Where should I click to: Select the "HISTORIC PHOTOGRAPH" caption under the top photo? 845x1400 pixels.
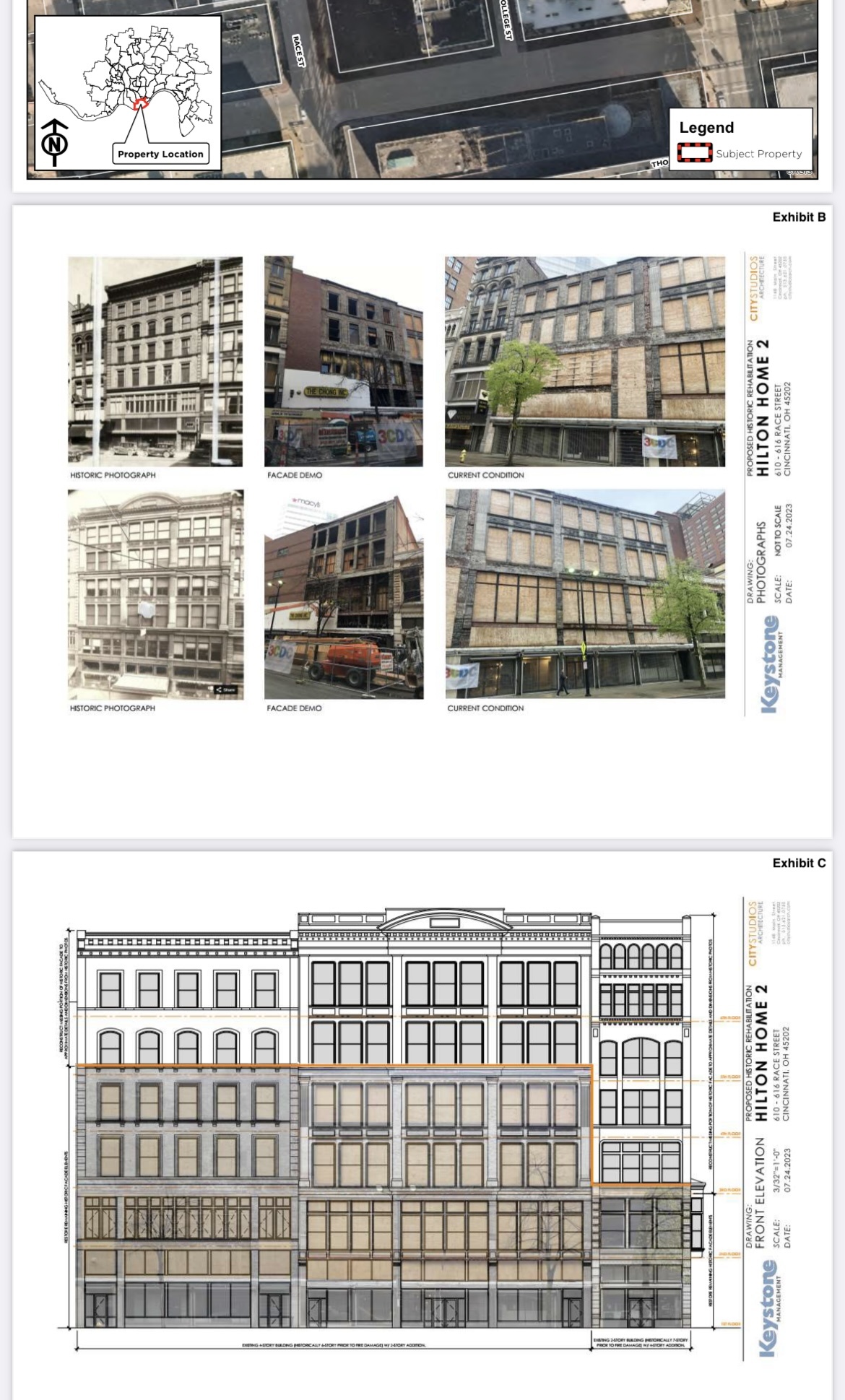coord(113,475)
